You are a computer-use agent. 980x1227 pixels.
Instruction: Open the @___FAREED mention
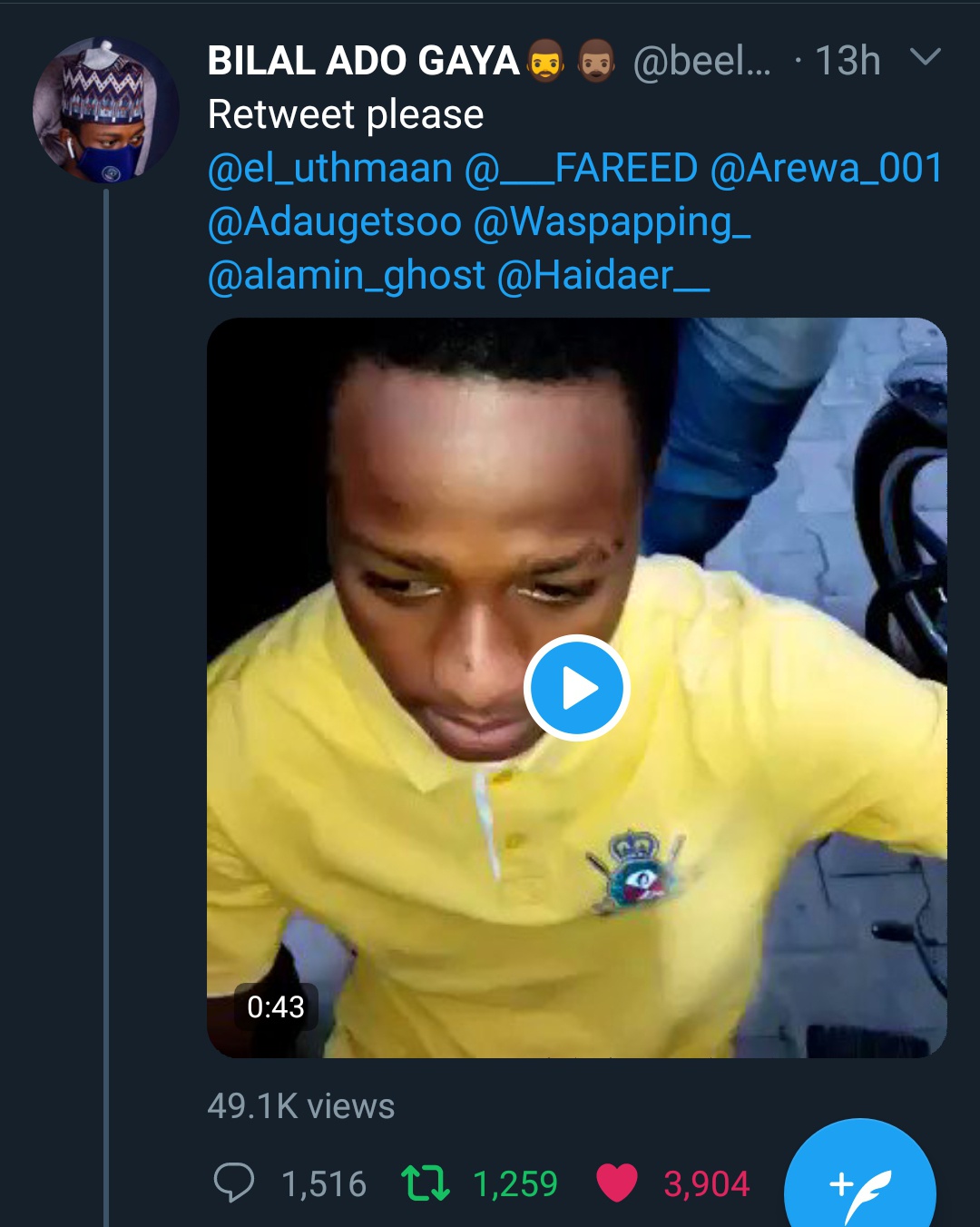coord(581,169)
